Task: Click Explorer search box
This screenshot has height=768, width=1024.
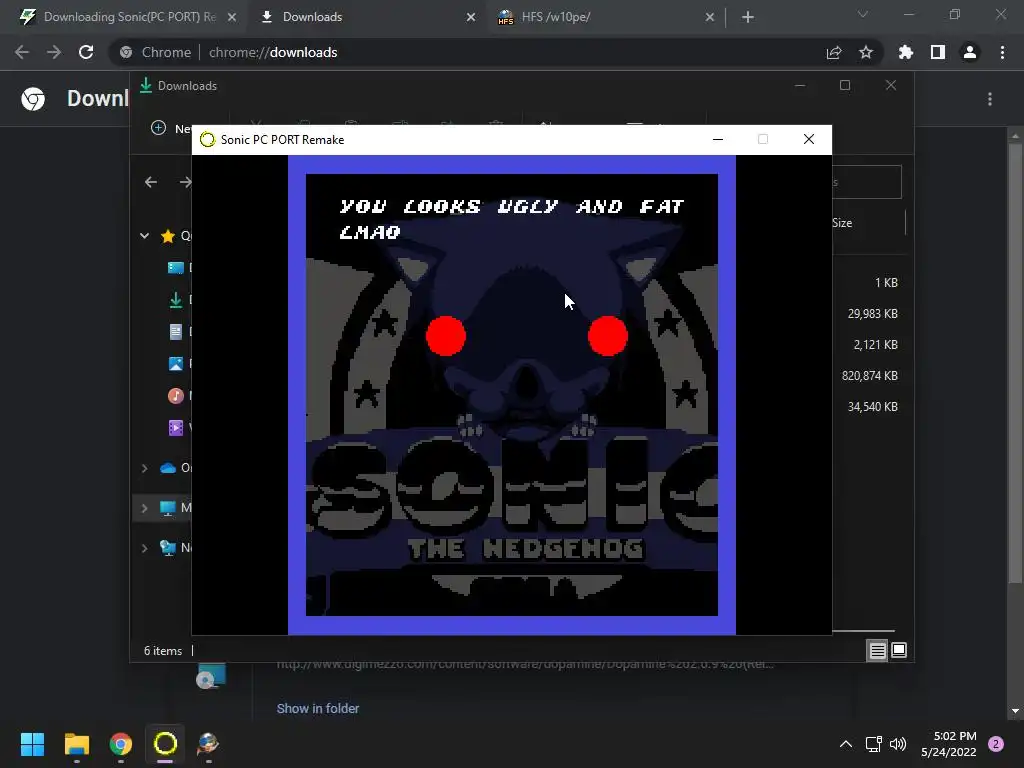Action: (x=867, y=182)
